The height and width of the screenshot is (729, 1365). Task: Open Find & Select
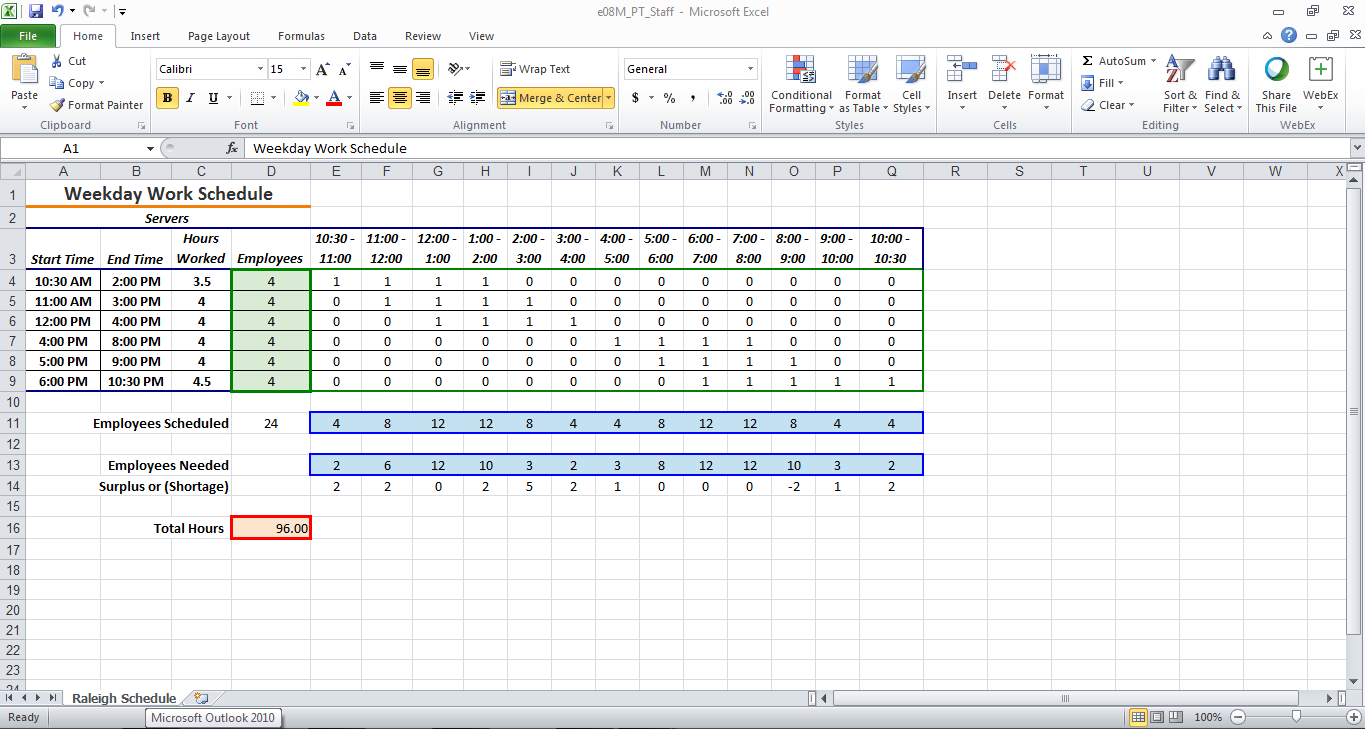coord(1220,84)
